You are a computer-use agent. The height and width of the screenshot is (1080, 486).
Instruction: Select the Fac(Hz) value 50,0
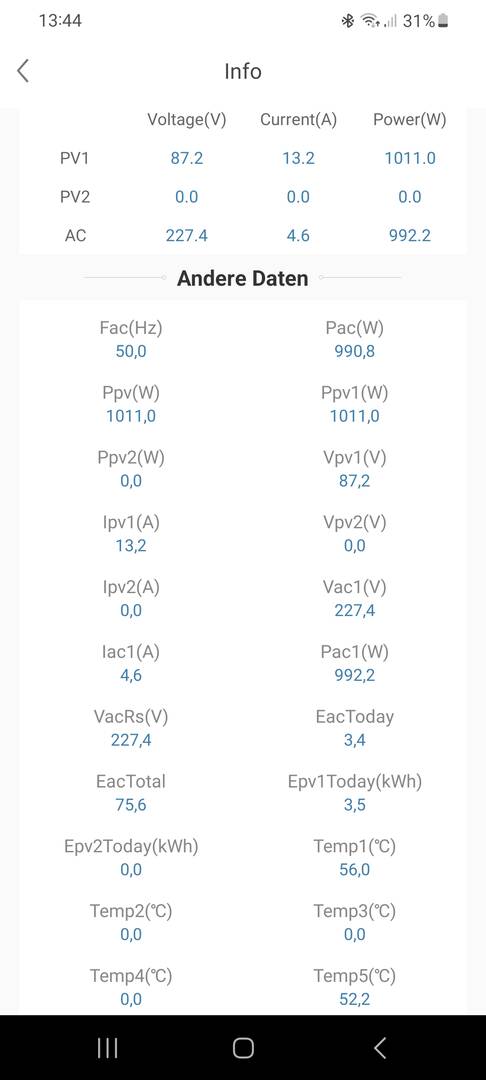pyautogui.click(x=131, y=351)
